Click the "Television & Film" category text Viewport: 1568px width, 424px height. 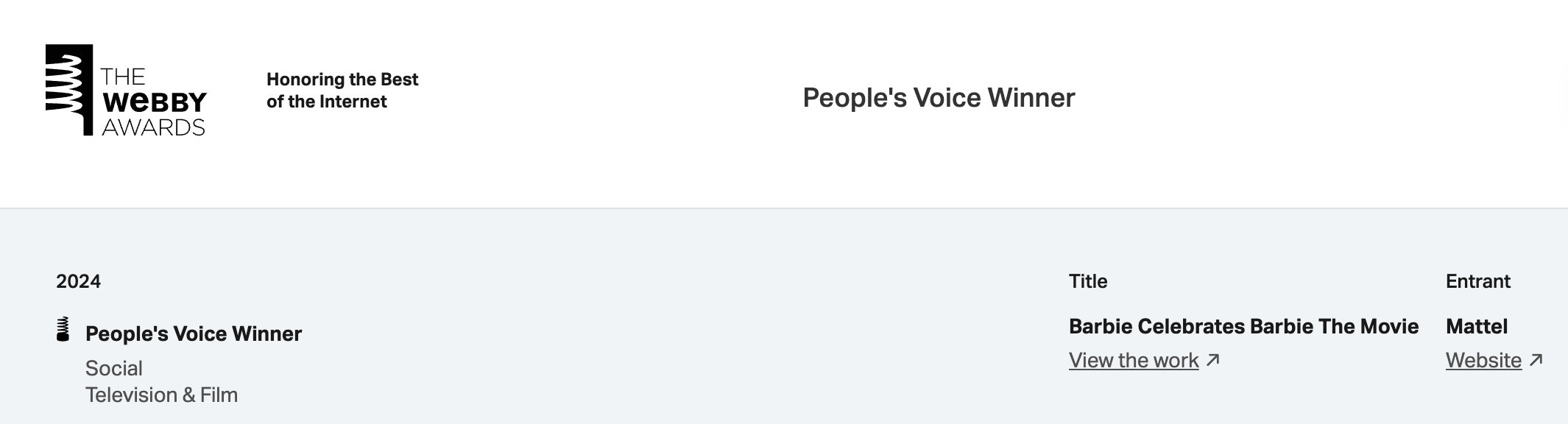tap(161, 395)
